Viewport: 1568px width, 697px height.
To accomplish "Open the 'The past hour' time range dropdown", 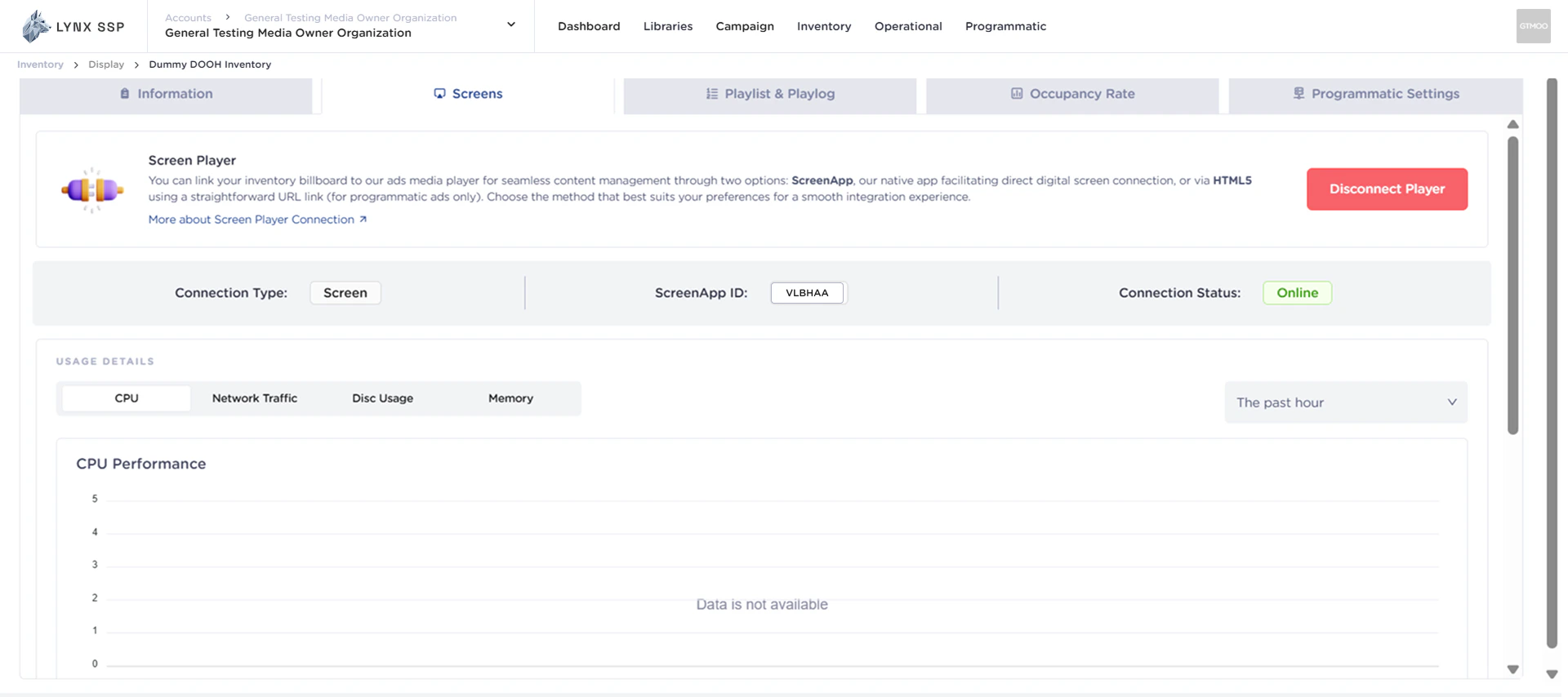I will (1346, 402).
